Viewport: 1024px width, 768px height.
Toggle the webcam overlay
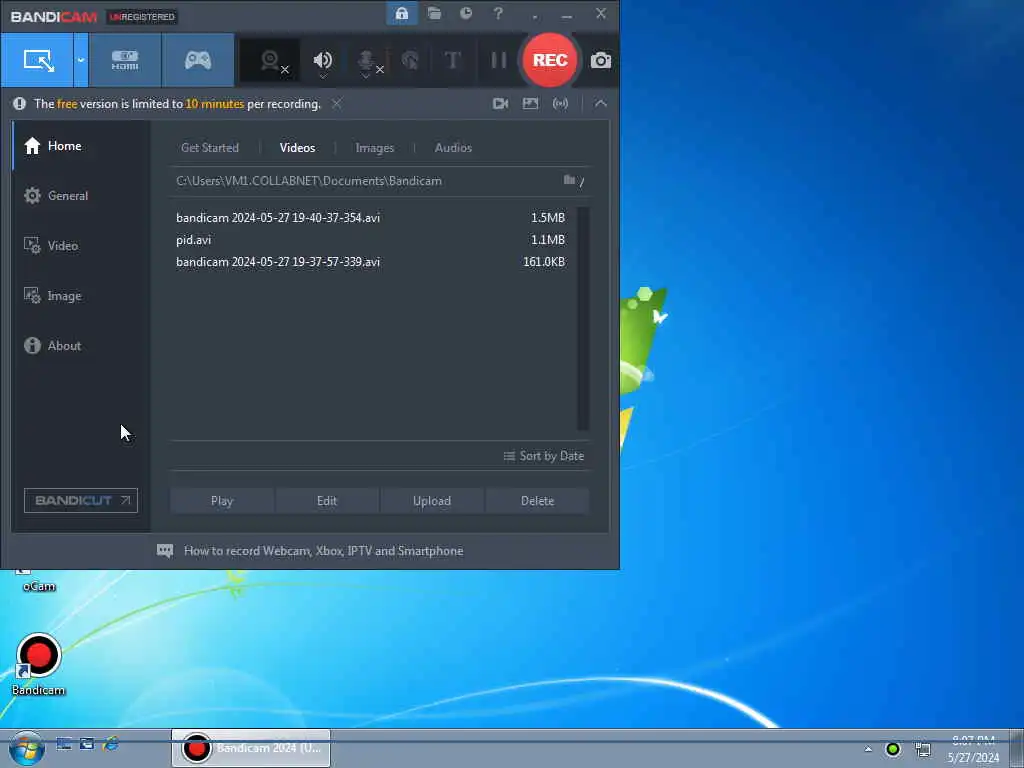point(270,61)
